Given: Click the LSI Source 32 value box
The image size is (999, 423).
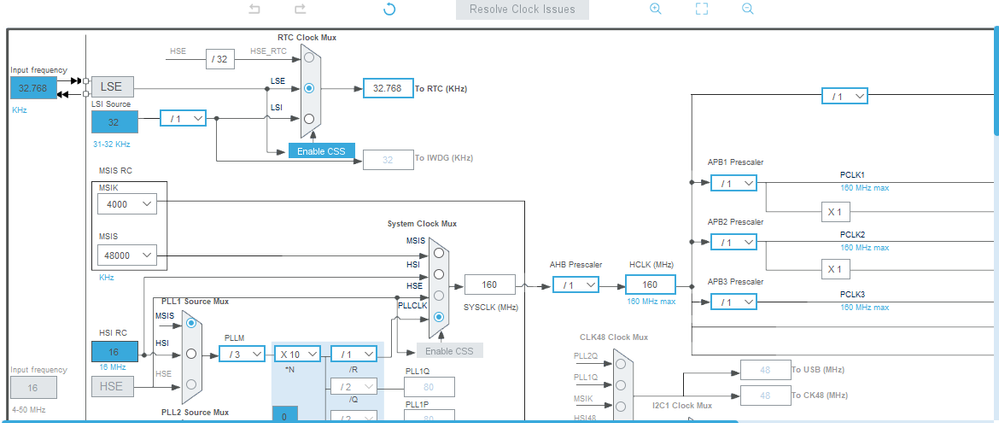Looking at the screenshot, I should 115,122.
